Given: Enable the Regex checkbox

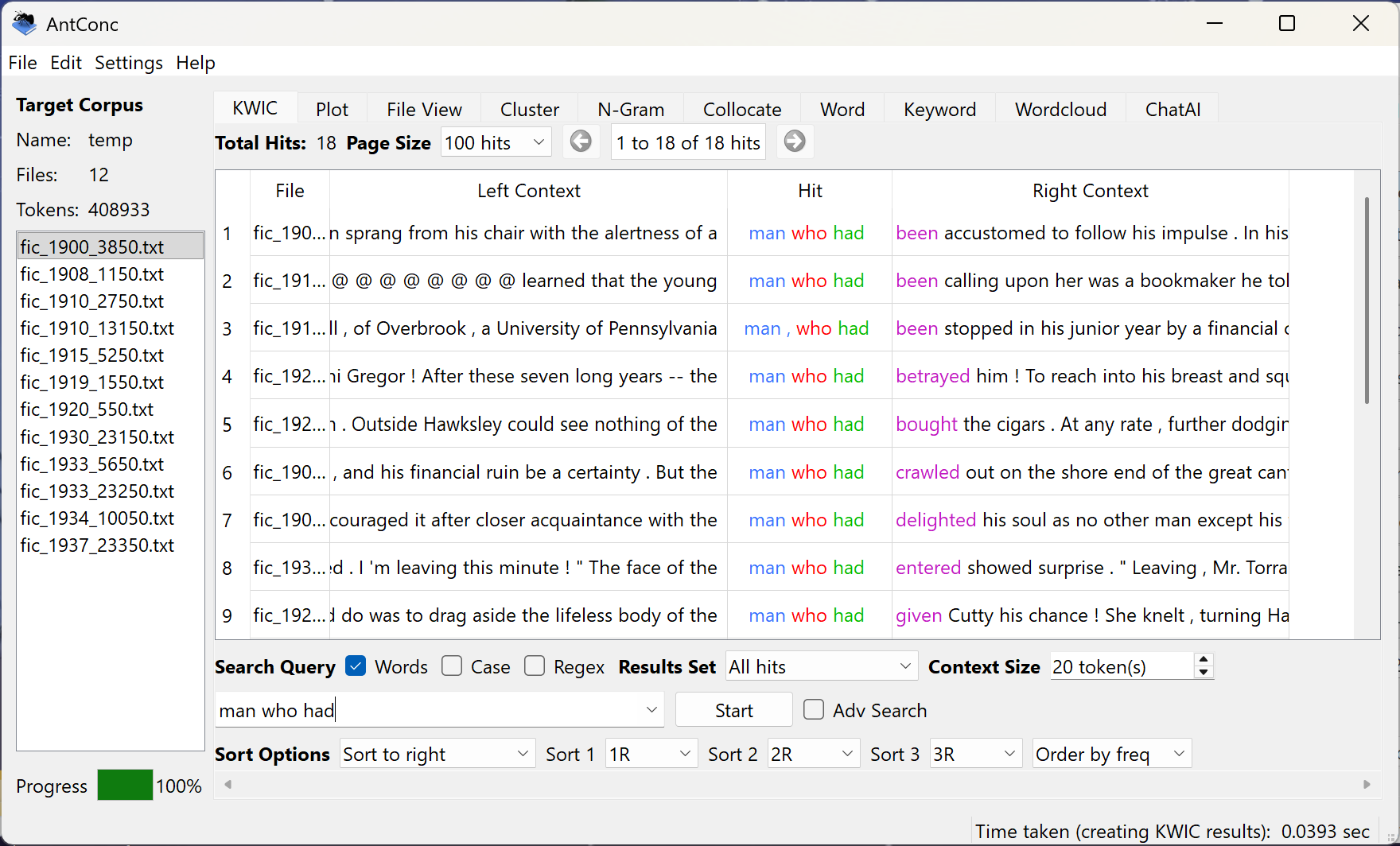Looking at the screenshot, I should tap(535, 666).
